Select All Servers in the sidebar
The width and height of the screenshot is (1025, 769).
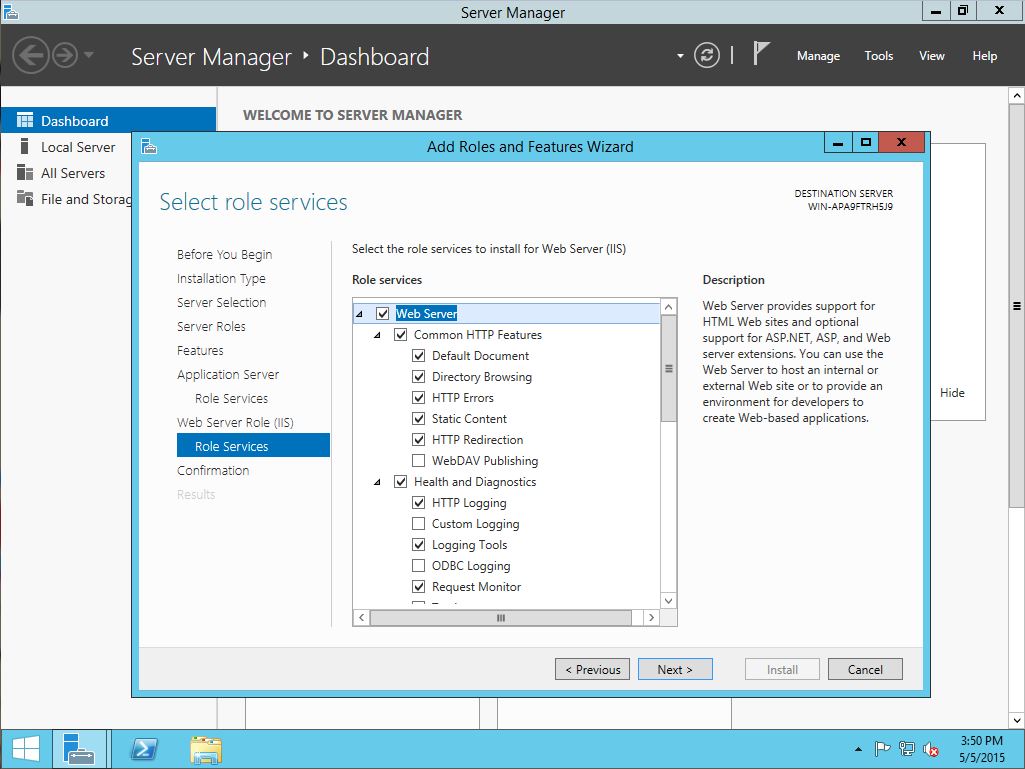click(73, 173)
